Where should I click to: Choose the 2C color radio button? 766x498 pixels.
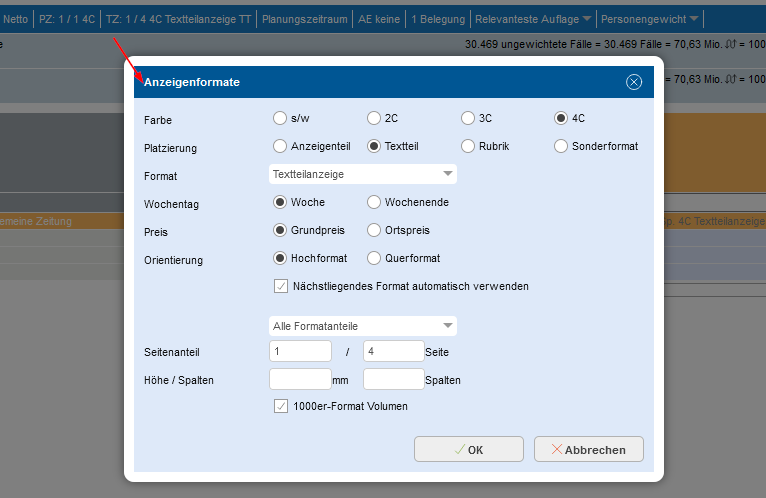[374, 118]
